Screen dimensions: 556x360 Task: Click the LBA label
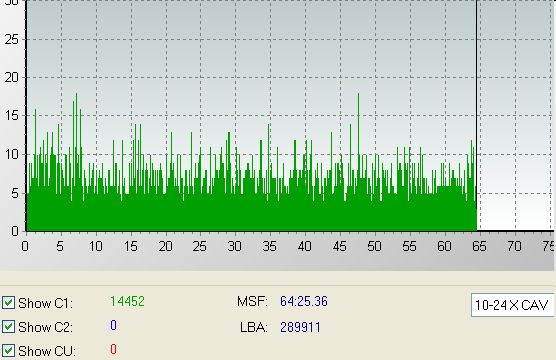tap(254, 327)
